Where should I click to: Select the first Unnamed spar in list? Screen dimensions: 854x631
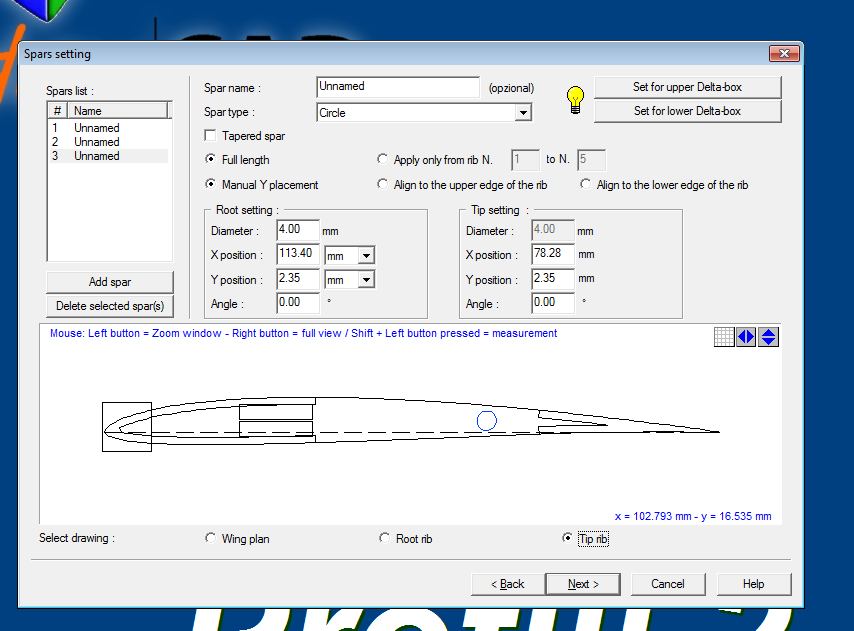click(x=96, y=128)
